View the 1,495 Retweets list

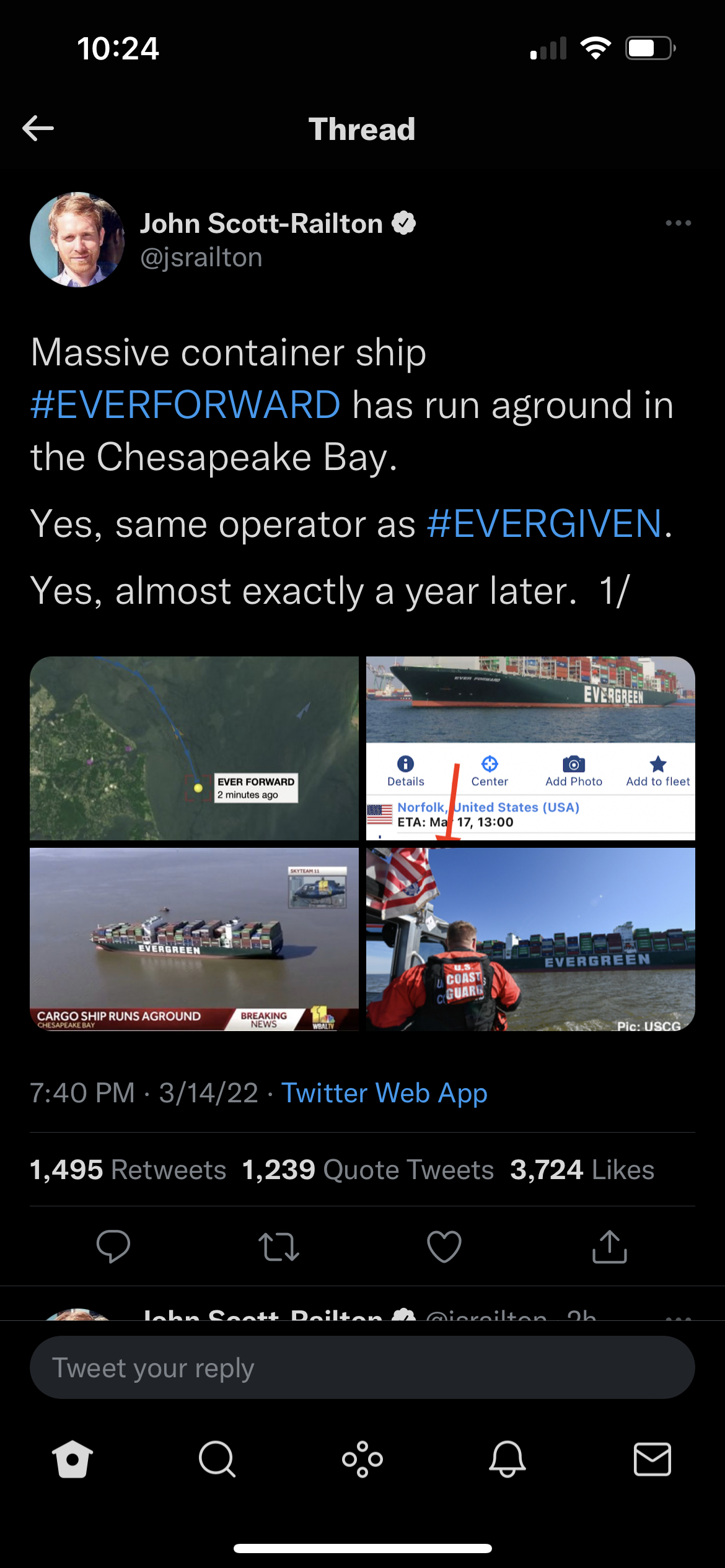pyautogui.click(x=128, y=1170)
